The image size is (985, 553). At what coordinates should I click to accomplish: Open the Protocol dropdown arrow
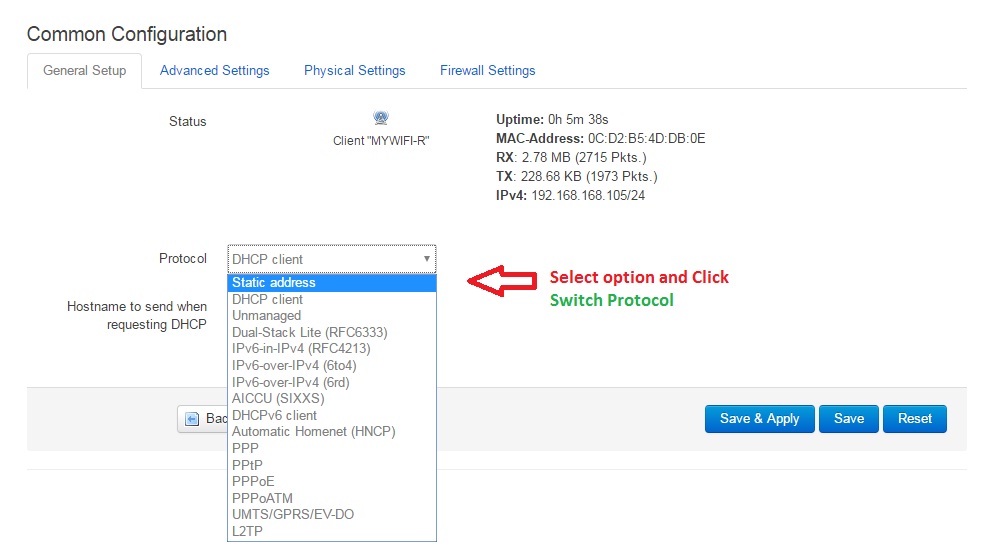[427, 258]
